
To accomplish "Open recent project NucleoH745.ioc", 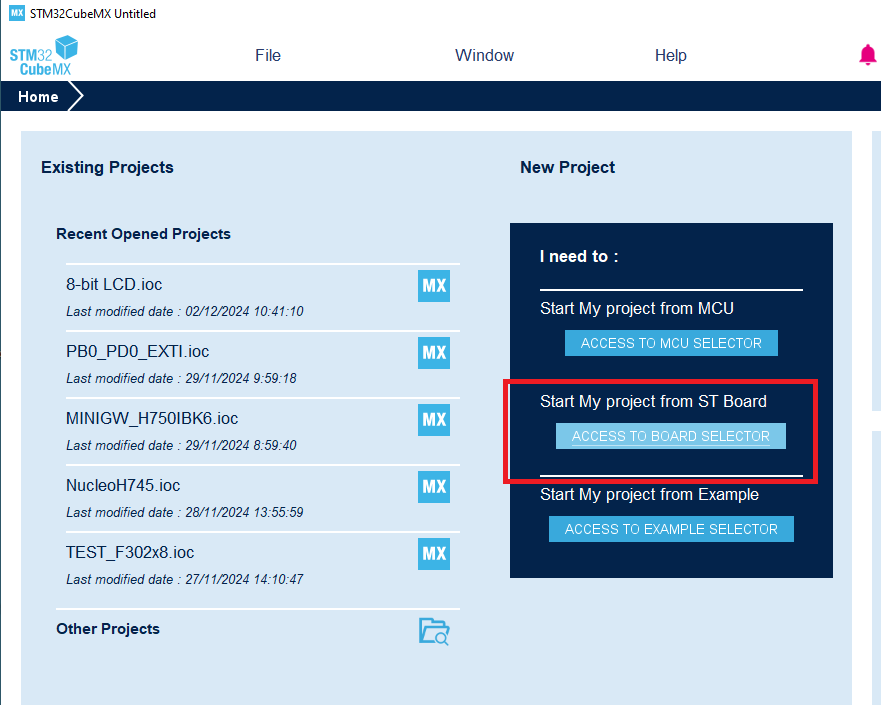I will [x=123, y=485].
